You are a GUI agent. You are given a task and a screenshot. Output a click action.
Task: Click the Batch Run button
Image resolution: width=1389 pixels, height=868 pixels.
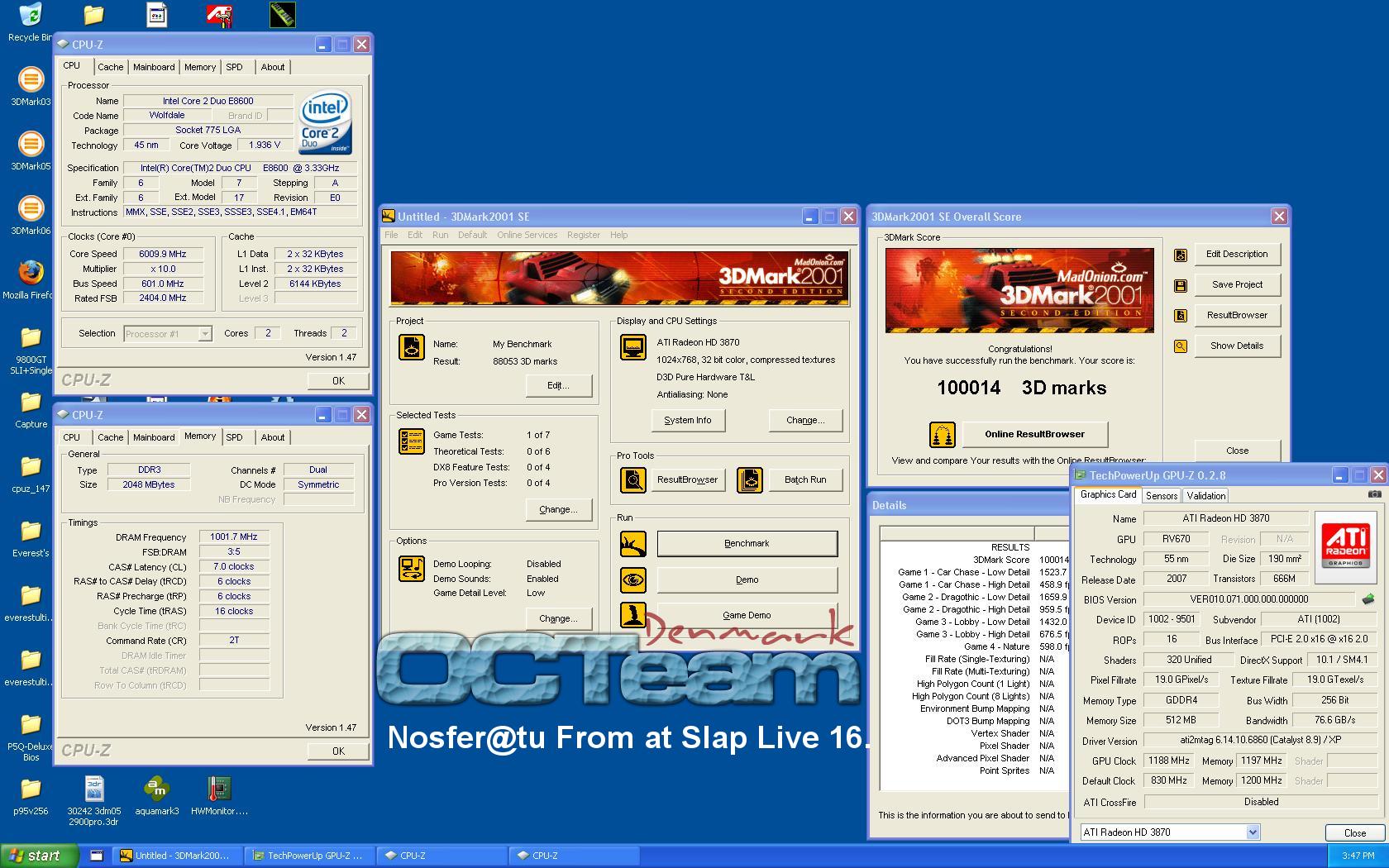(805, 479)
